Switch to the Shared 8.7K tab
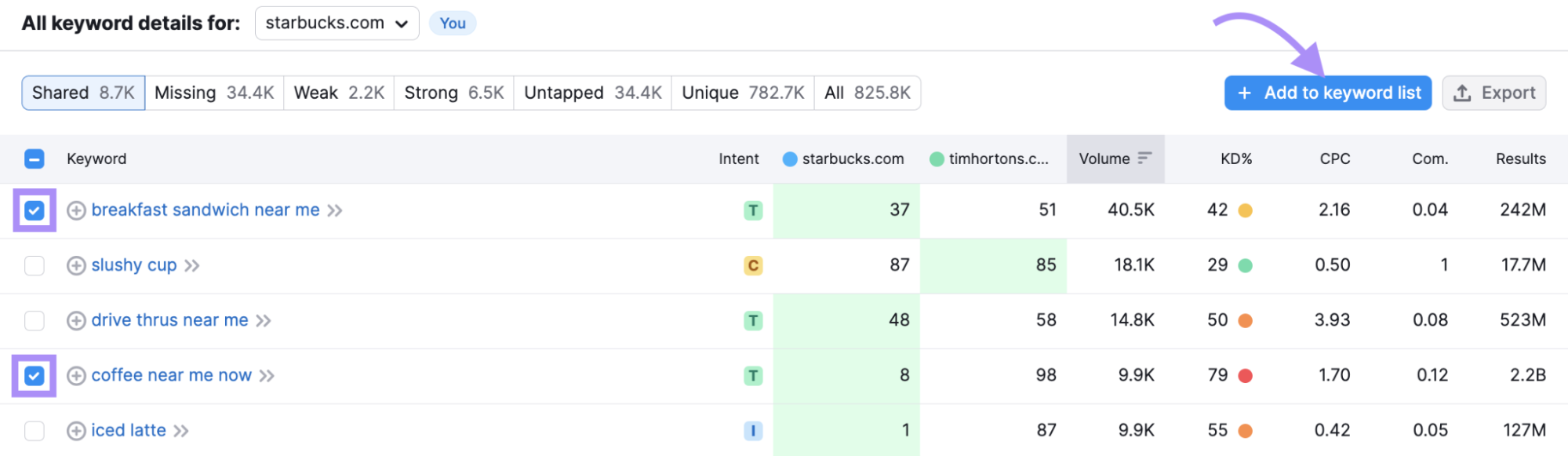Screen dimensions: 1568x456 [83, 93]
